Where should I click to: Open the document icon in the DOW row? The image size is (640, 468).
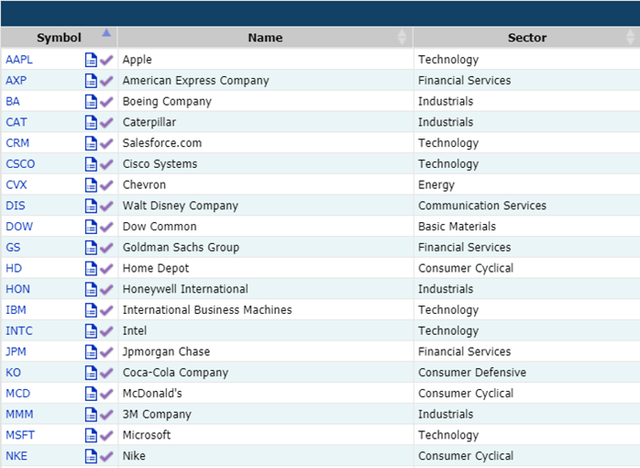click(91, 226)
